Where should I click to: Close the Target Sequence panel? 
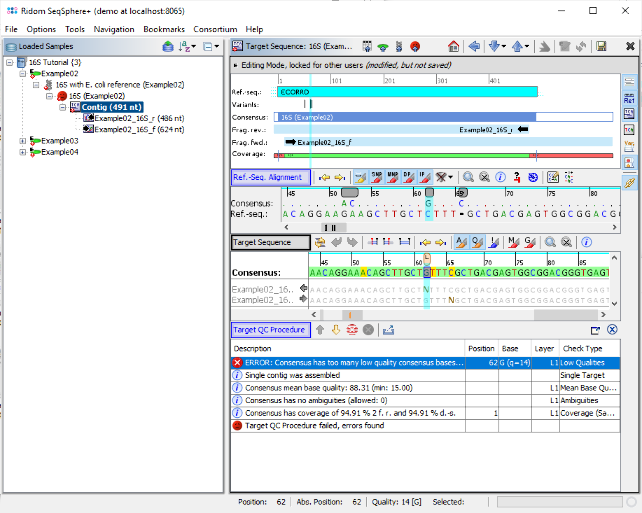coord(630,46)
